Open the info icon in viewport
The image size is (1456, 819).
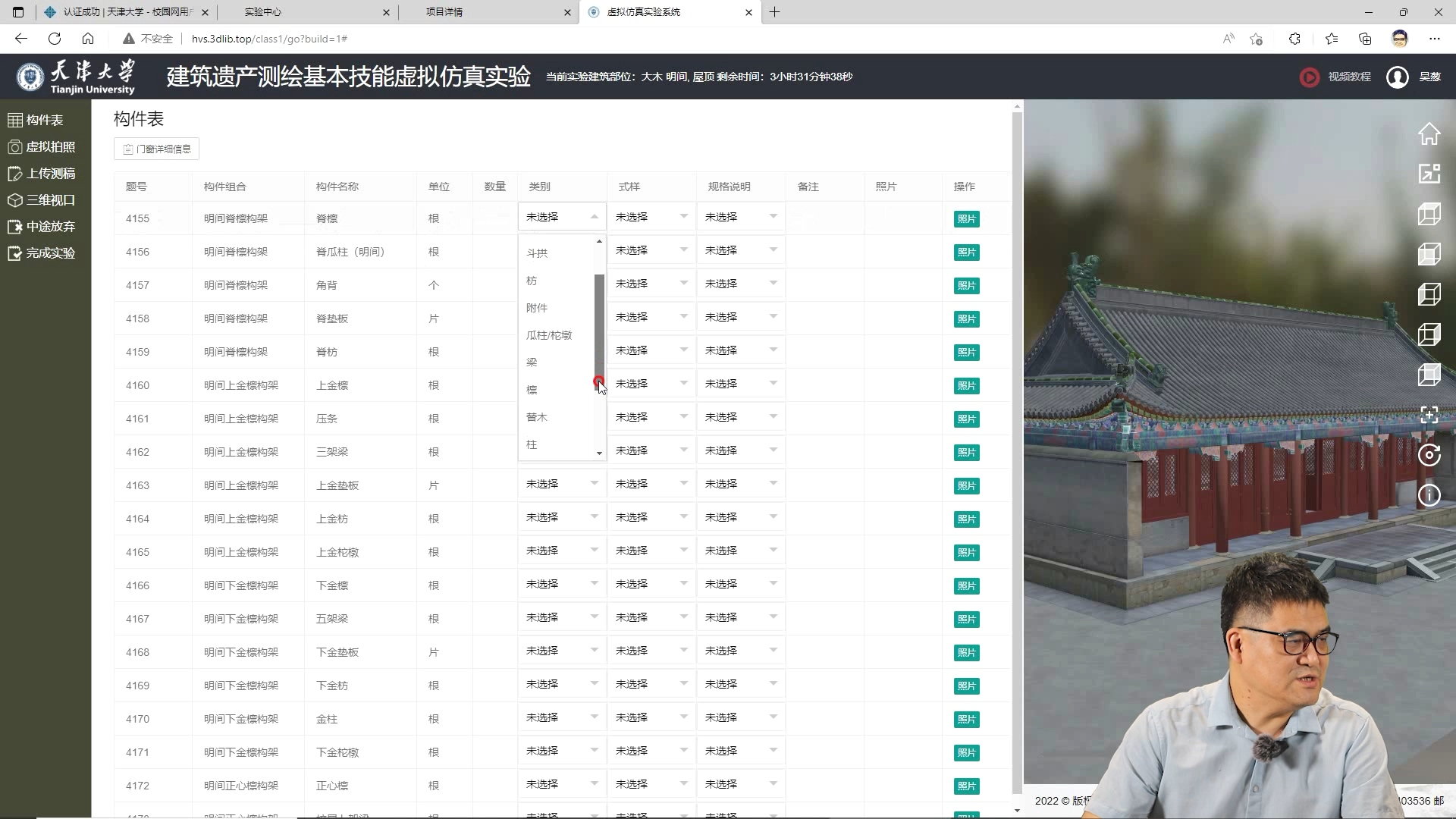point(1429,495)
